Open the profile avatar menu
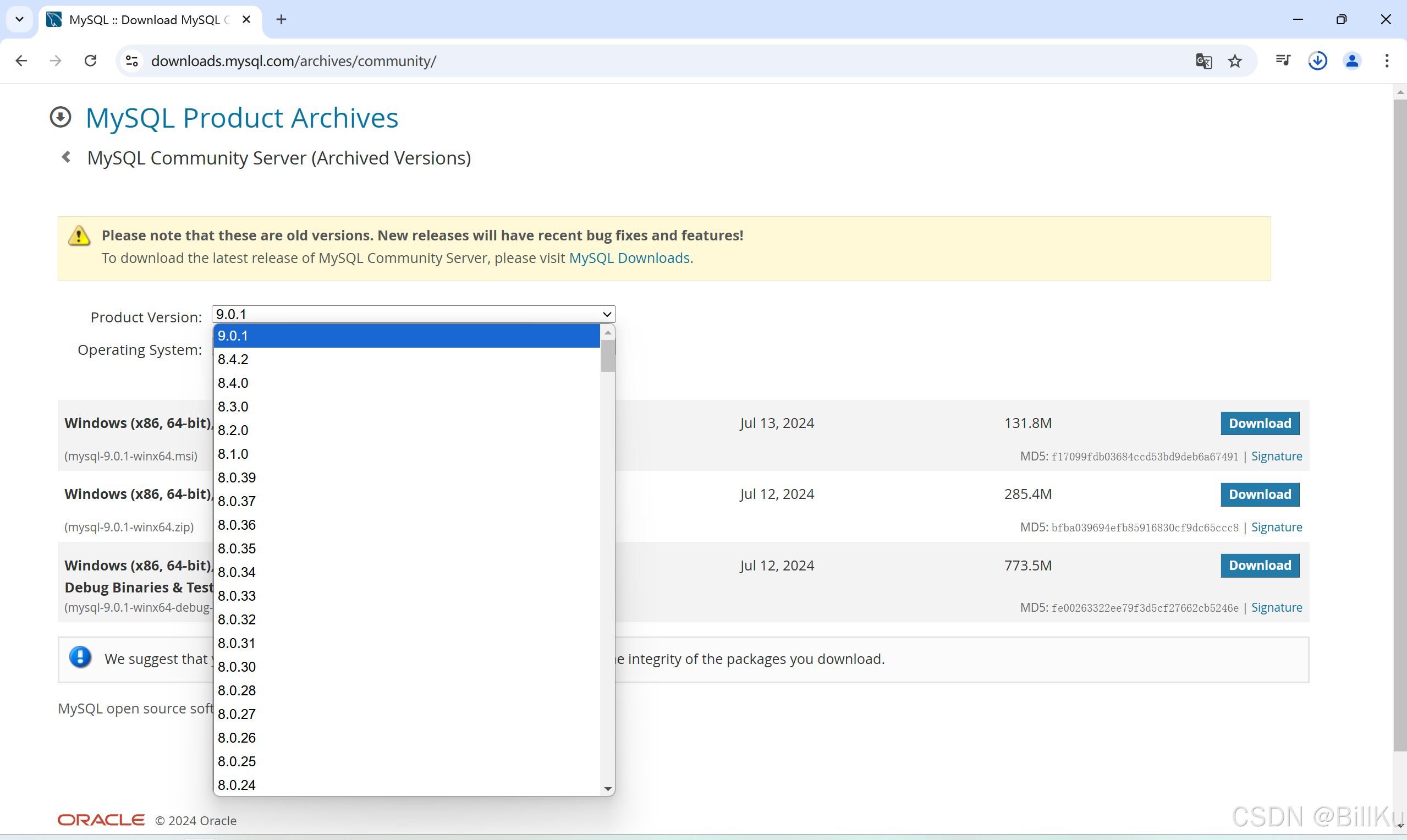Screen dimensions: 1407x840 coord(1352,61)
